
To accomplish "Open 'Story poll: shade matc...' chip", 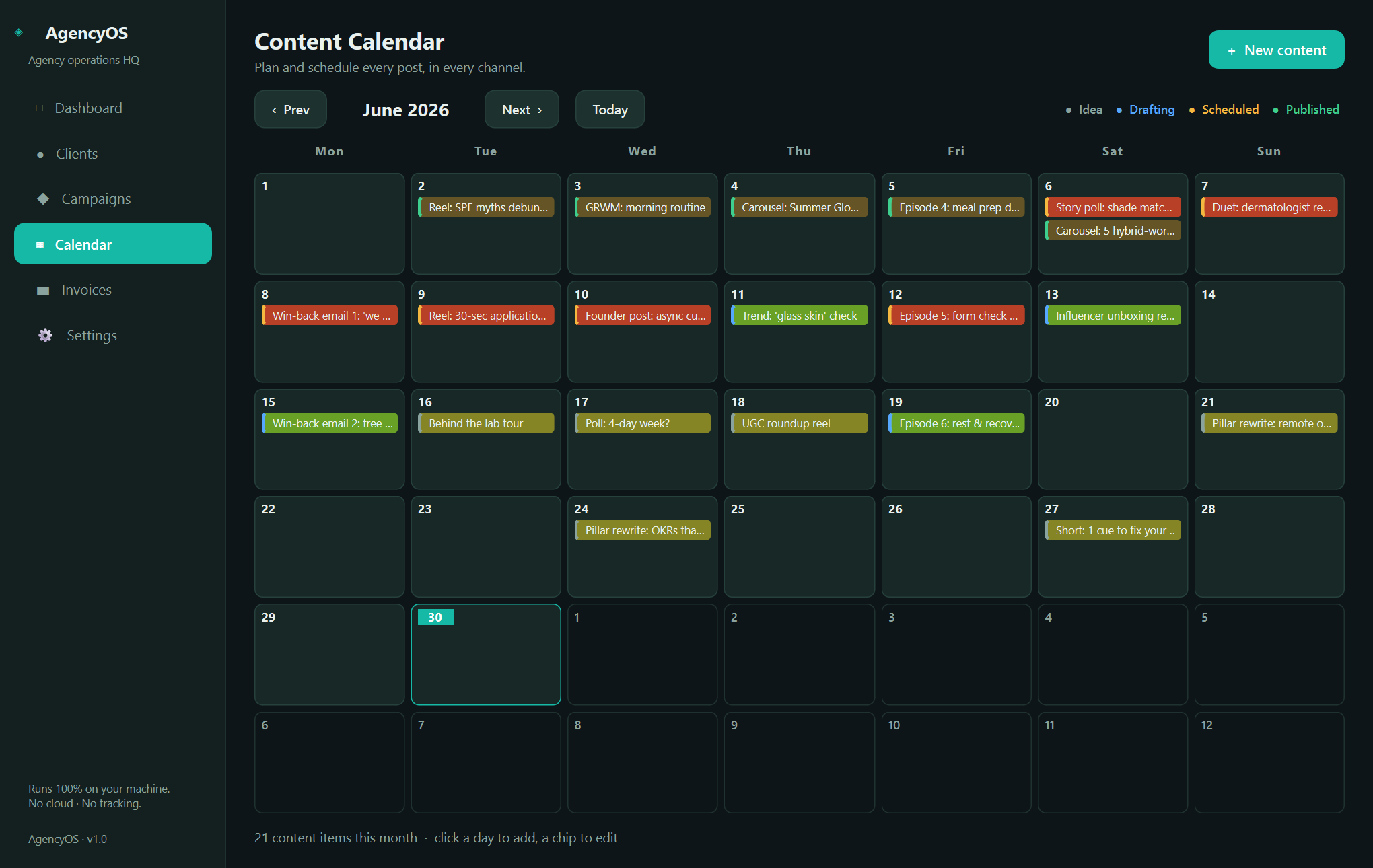I will 1113,207.
